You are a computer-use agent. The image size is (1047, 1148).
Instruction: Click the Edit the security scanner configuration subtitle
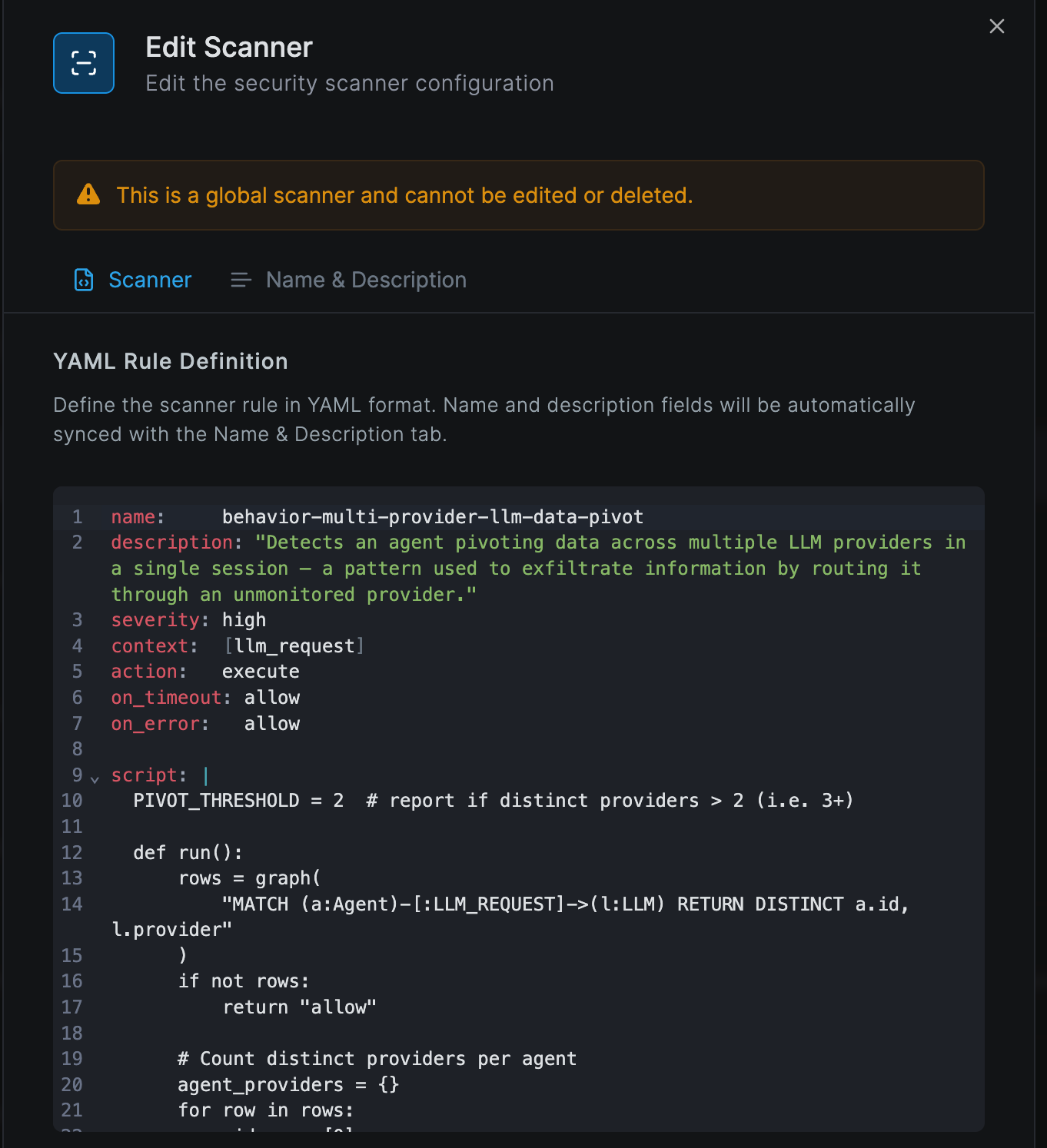click(350, 83)
